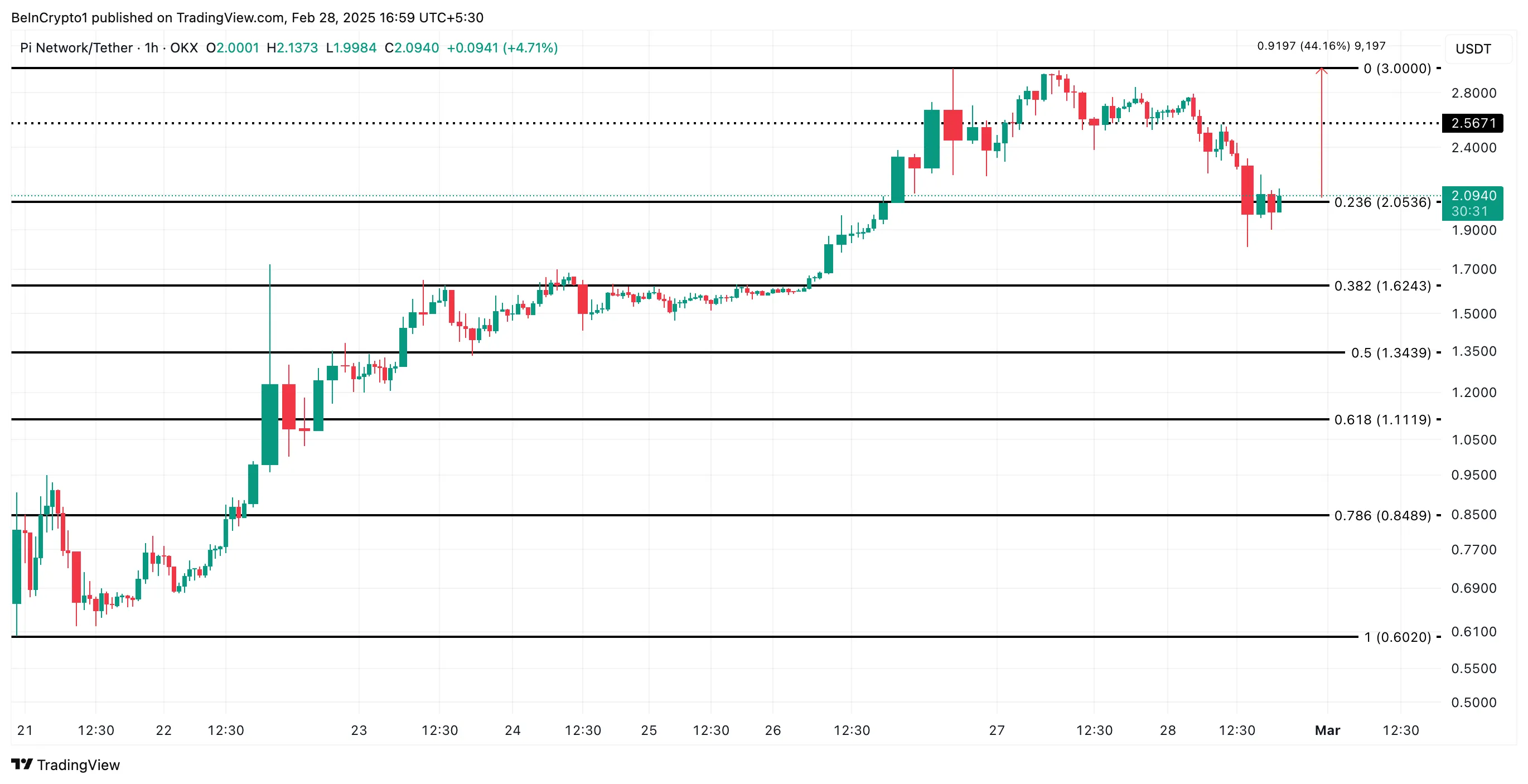The width and height of the screenshot is (1528, 784).
Task: Click the 2.8000 price axis label
Action: [x=1473, y=93]
